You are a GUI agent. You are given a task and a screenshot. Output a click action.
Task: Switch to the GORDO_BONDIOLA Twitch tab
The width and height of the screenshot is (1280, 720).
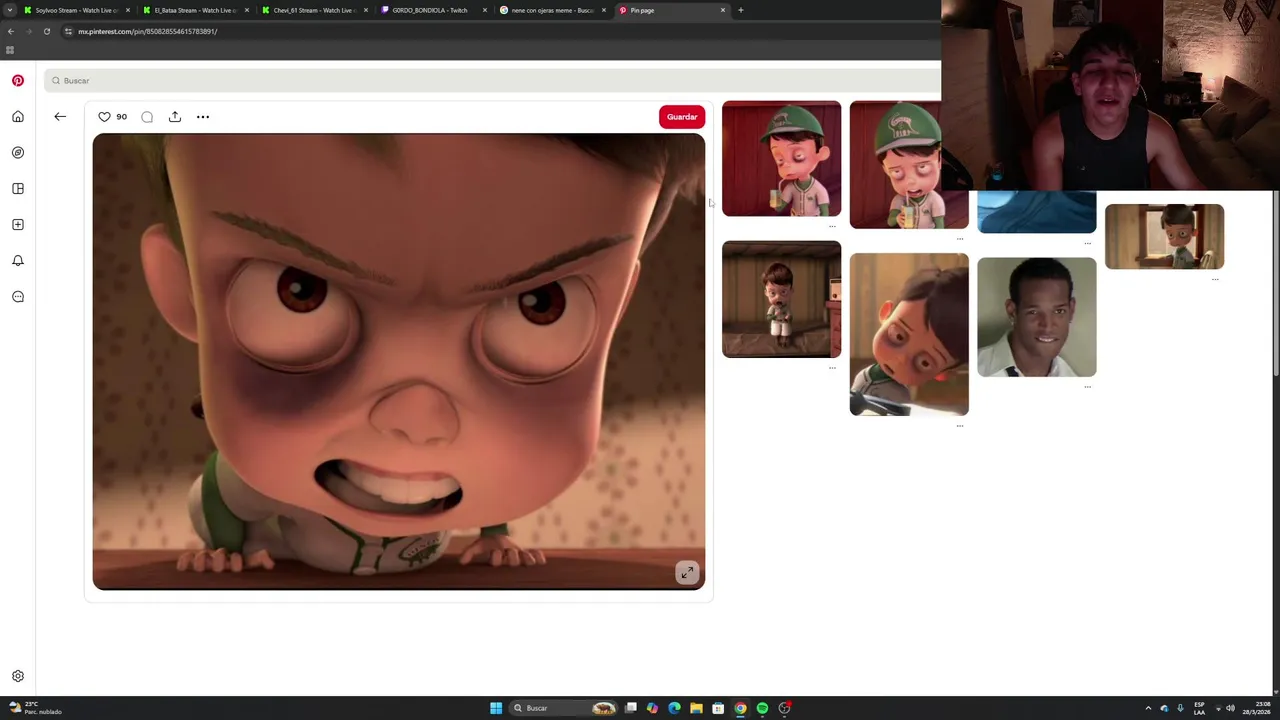click(433, 10)
